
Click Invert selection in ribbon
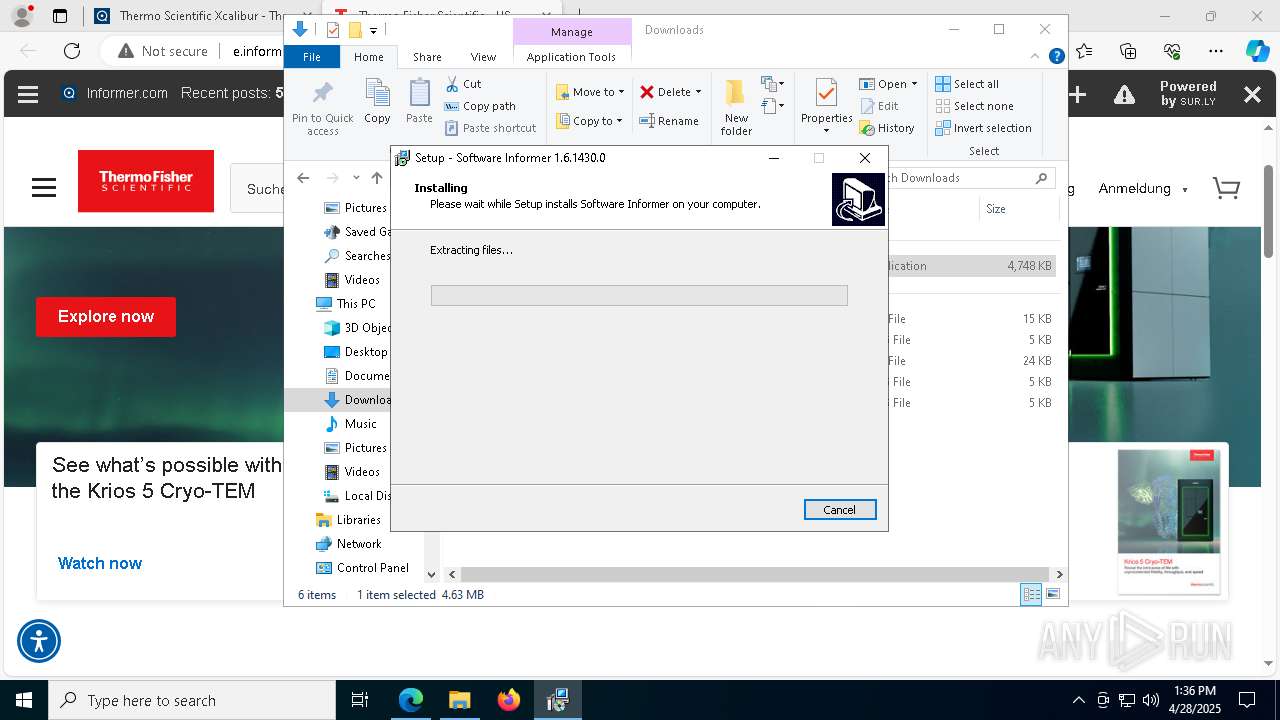983,128
